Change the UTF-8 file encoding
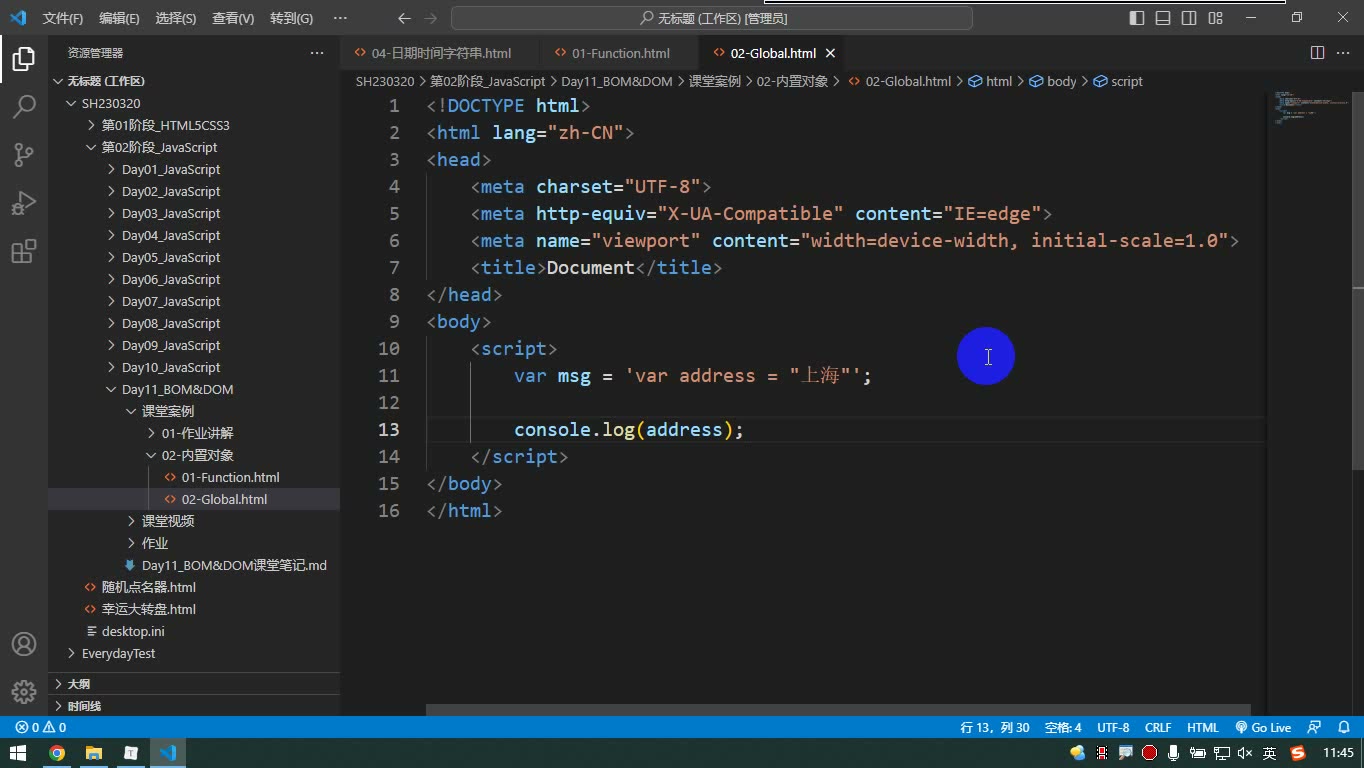Image resolution: width=1364 pixels, height=768 pixels. [1113, 728]
